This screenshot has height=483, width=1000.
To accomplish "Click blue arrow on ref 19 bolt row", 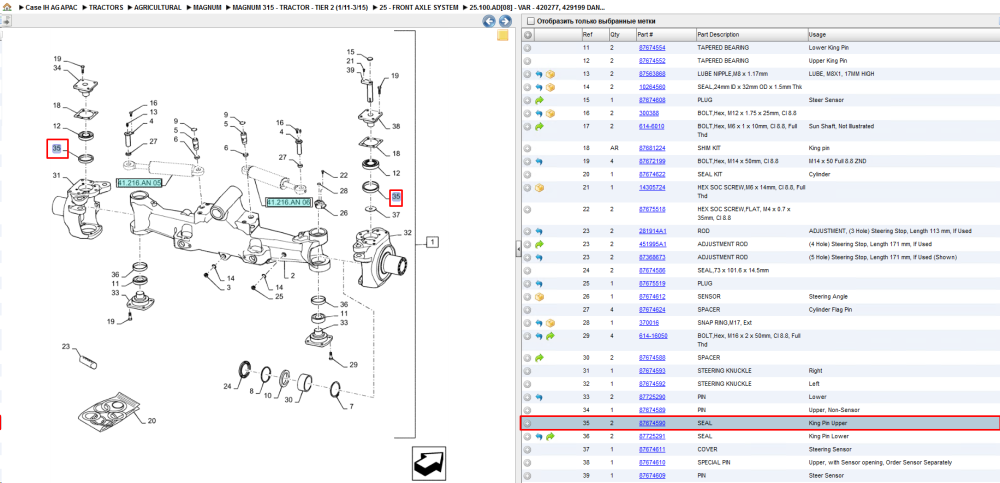I will tap(539, 161).
